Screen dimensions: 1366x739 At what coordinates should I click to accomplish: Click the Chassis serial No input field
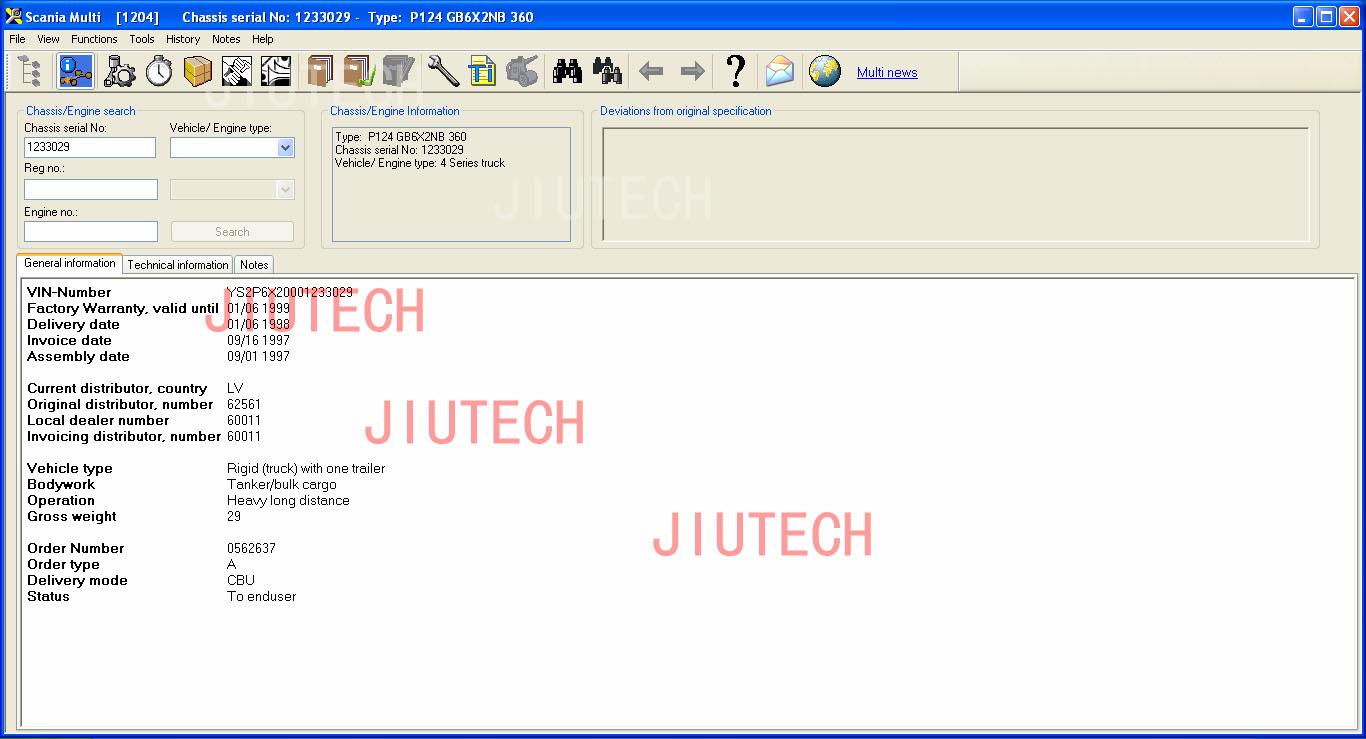tap(90, 147)
